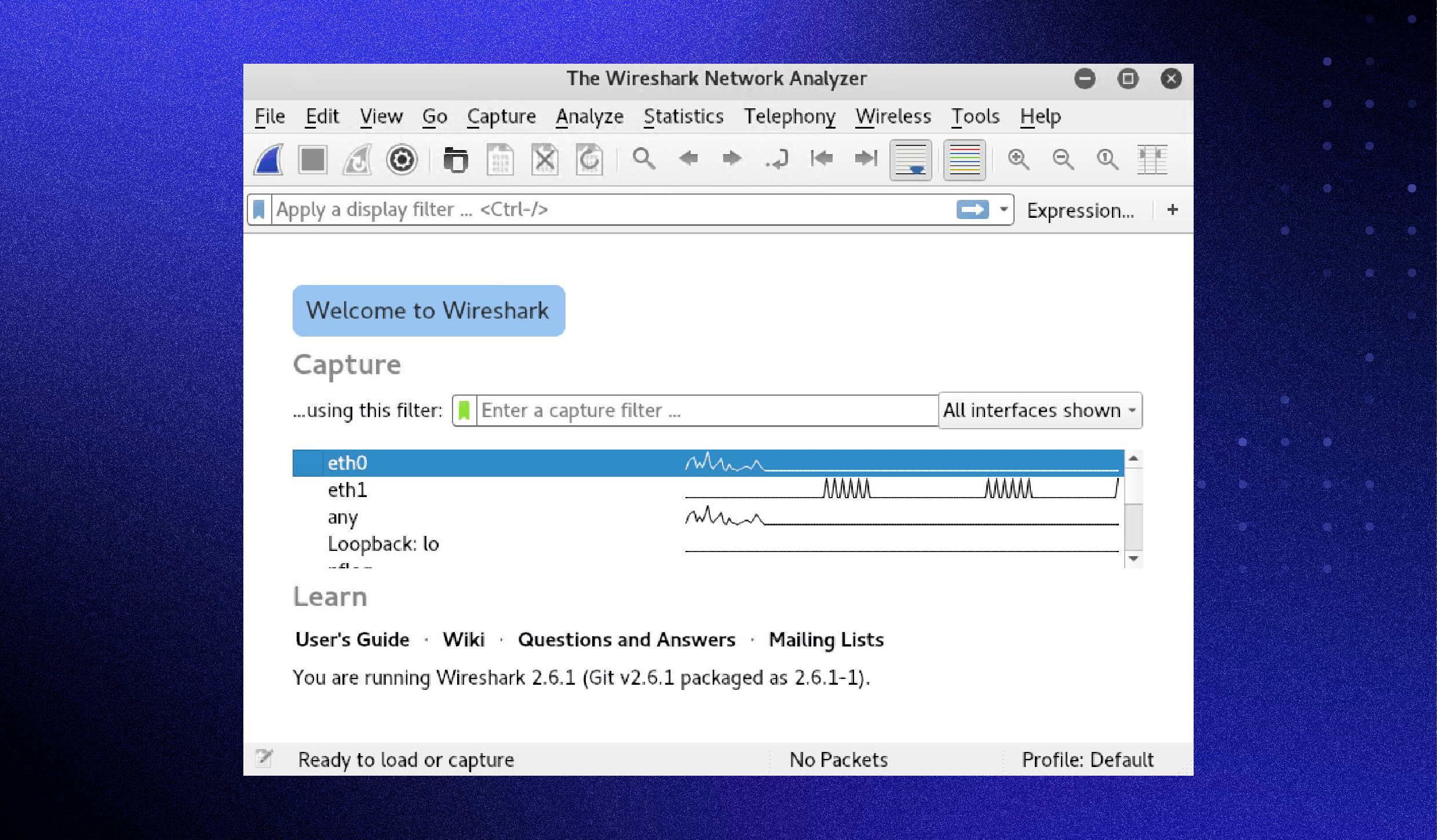Open the Statistics menu
Screen dimensions: 1437x840
coord(685,116)
